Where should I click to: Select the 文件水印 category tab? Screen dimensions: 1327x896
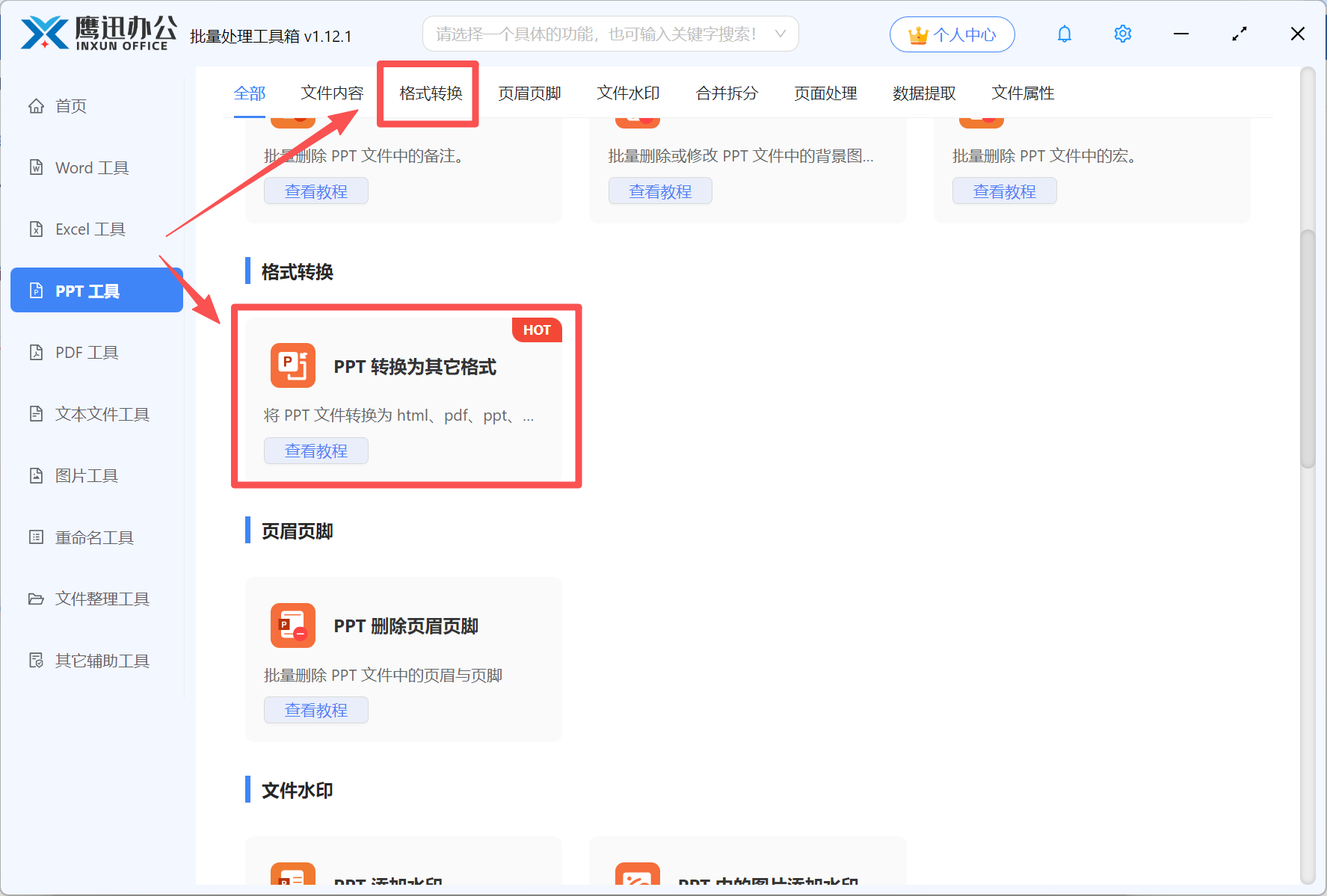pos(628,93)
